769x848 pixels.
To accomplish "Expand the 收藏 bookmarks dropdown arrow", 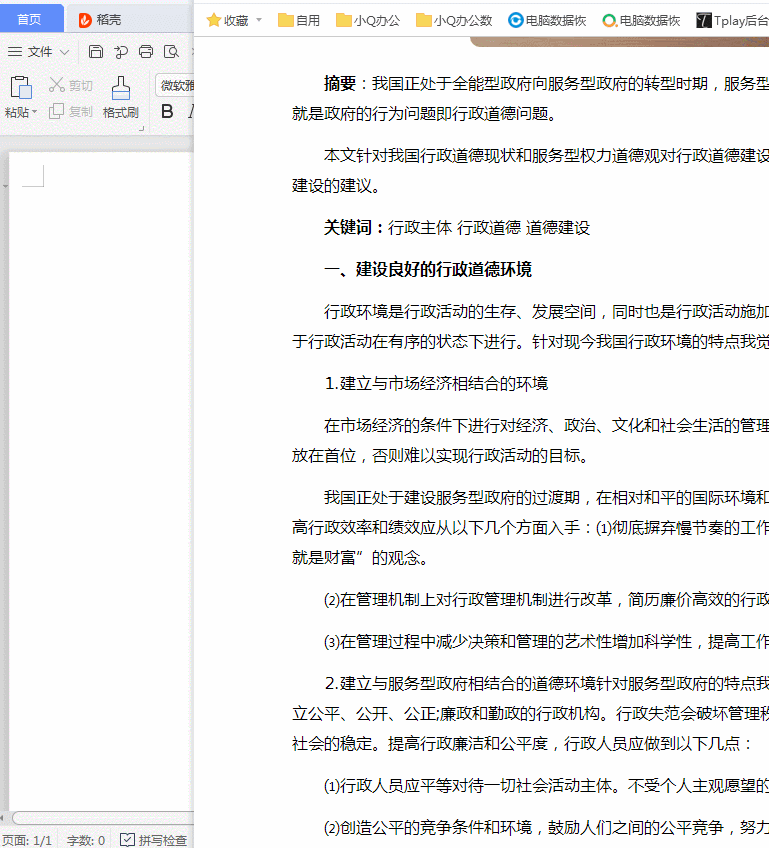I will (259, 20).
